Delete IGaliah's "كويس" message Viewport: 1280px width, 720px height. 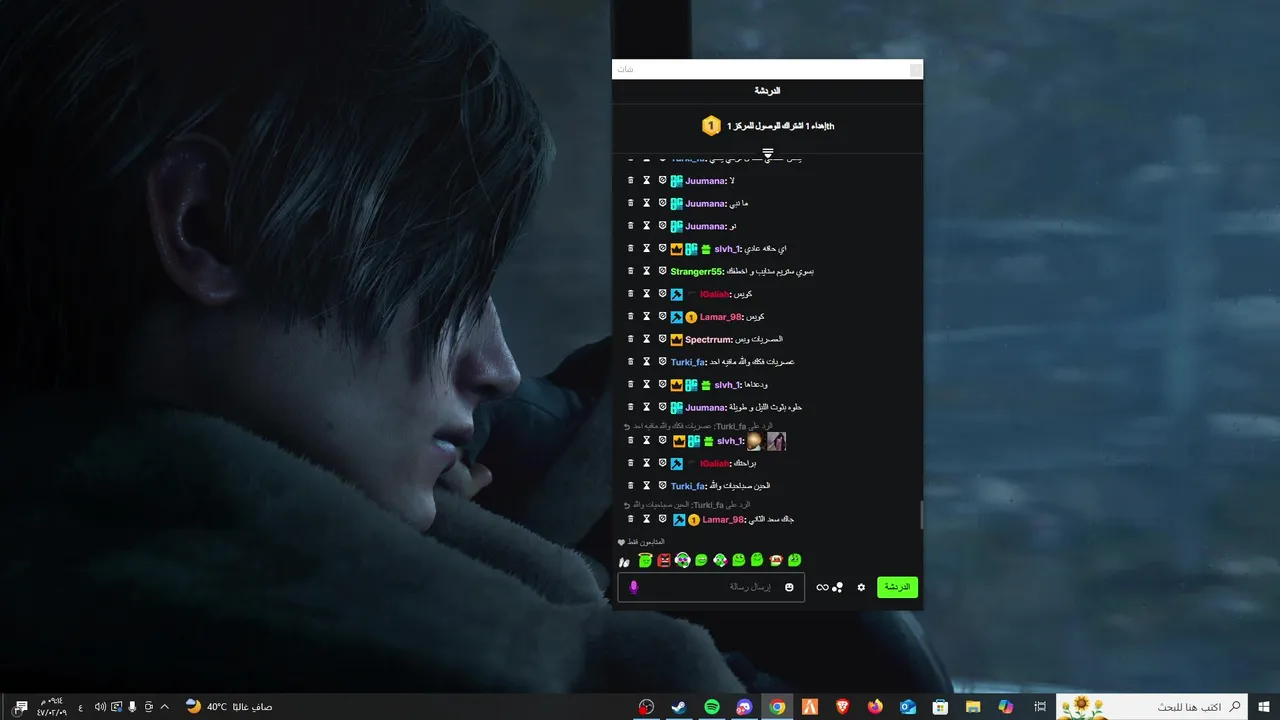[630, 294]
